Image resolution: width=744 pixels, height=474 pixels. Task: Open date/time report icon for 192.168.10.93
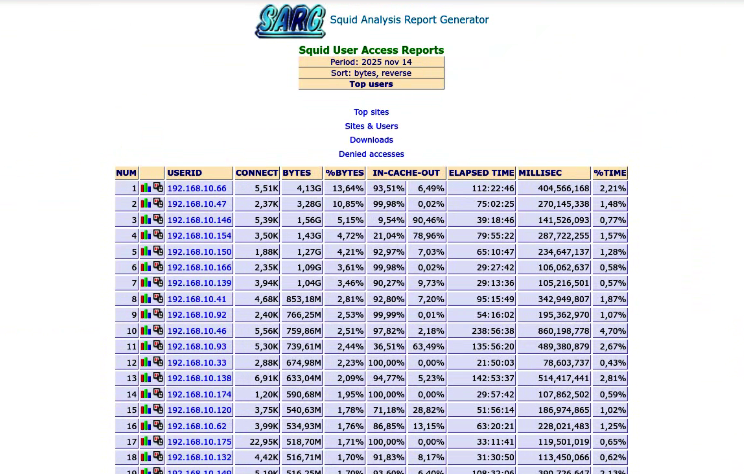click(x=158, y=346)
